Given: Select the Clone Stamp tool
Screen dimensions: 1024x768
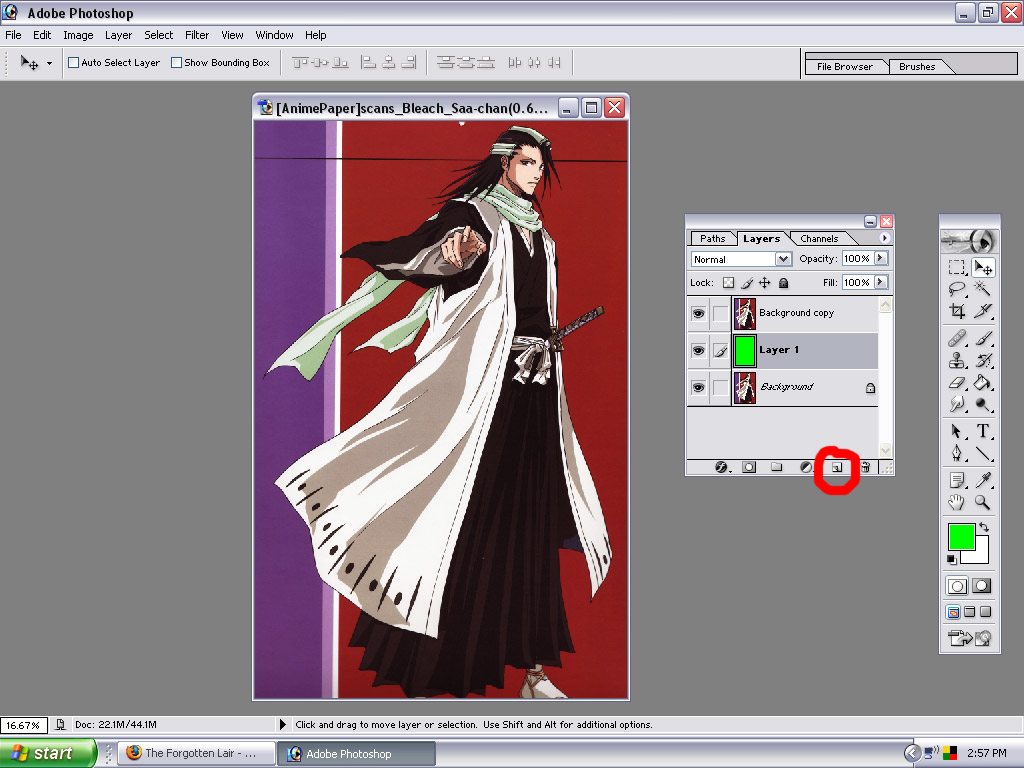Looking at the screenshot, I should [x=957, y=360].
